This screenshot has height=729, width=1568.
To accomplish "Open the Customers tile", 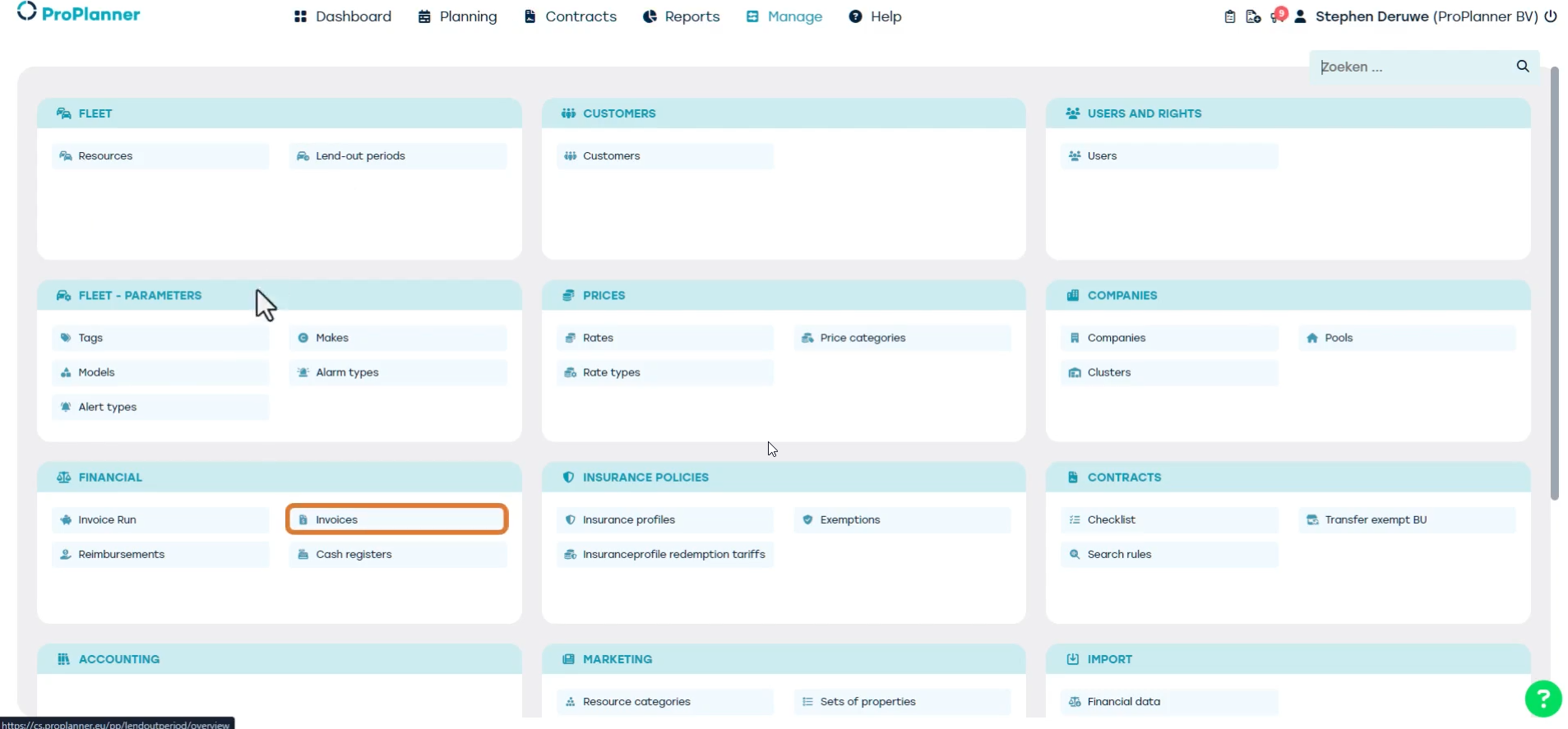I will (x=665, y=156).
